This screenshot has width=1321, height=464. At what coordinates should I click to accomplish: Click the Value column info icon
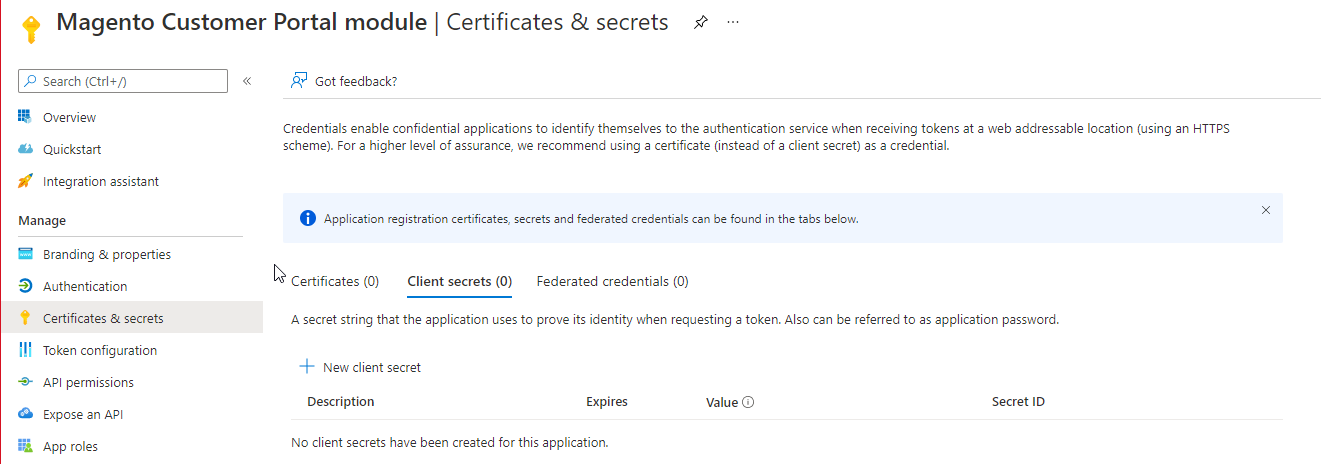748,403
